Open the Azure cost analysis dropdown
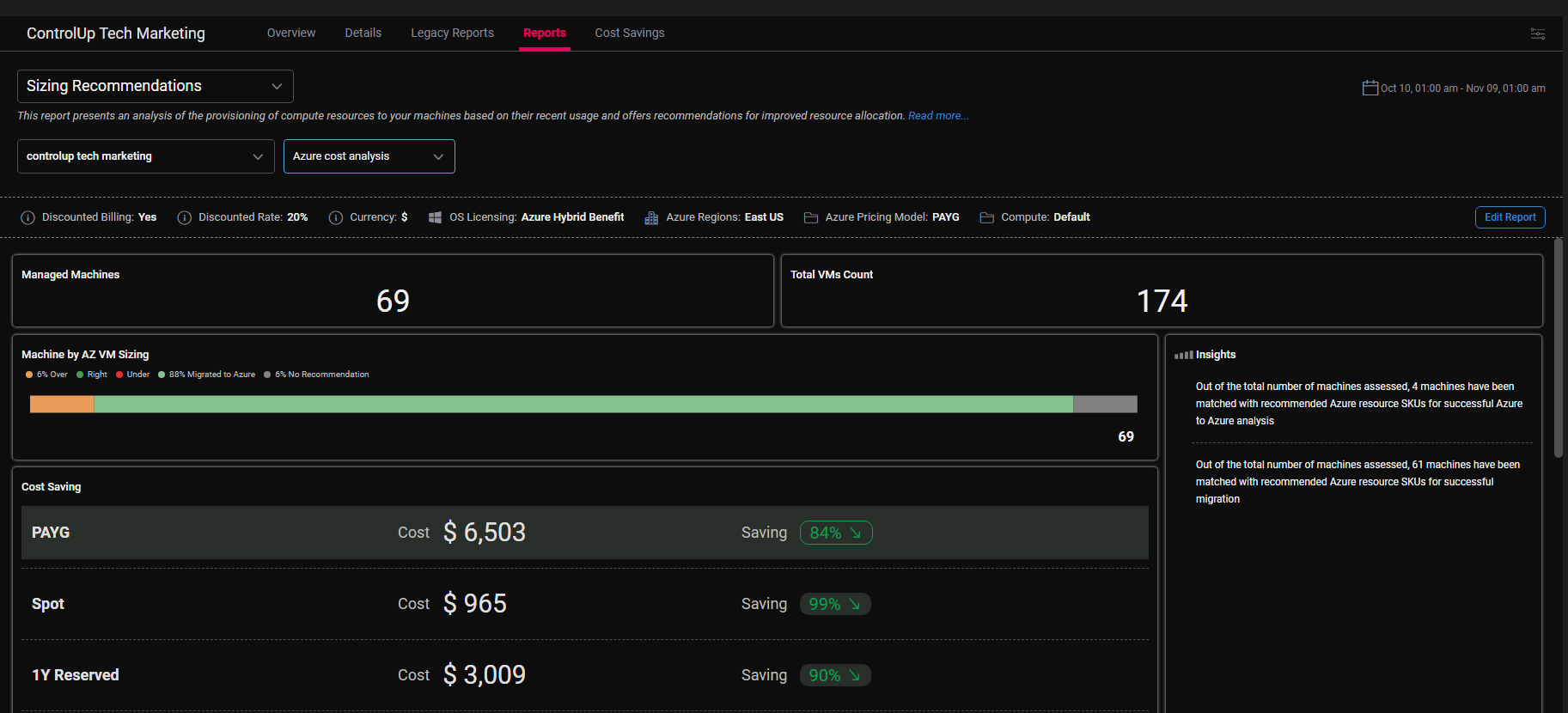 tap(369, 156)
